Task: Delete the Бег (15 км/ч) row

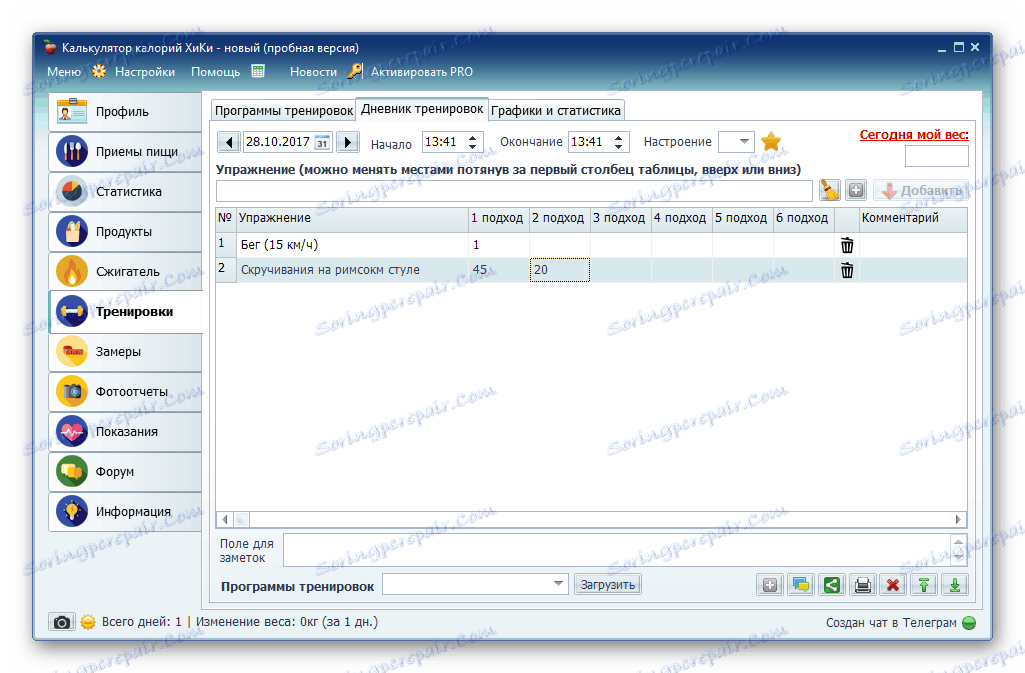Action: point(847,245)
